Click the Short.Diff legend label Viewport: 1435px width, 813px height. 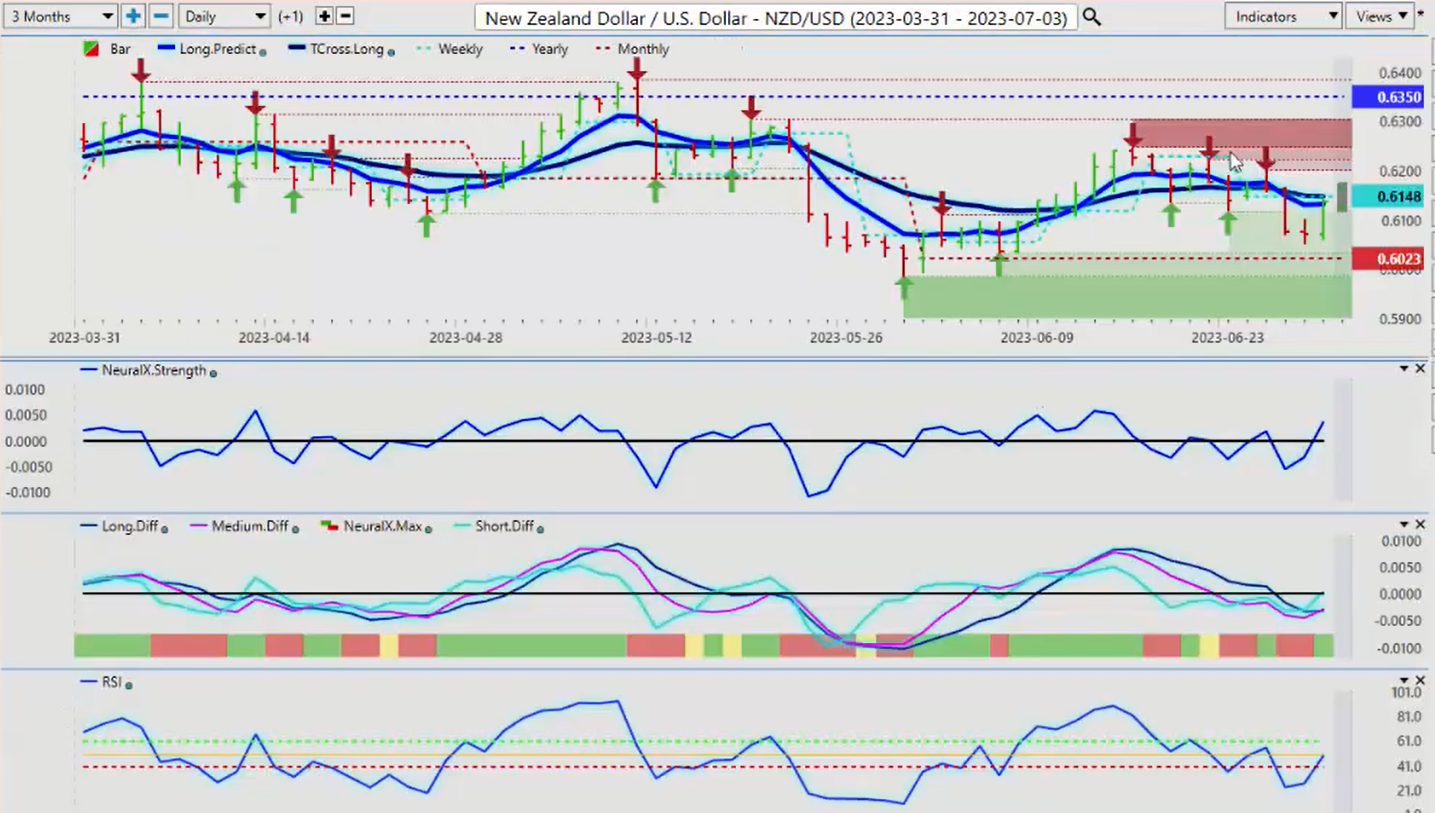click(505, 526)
